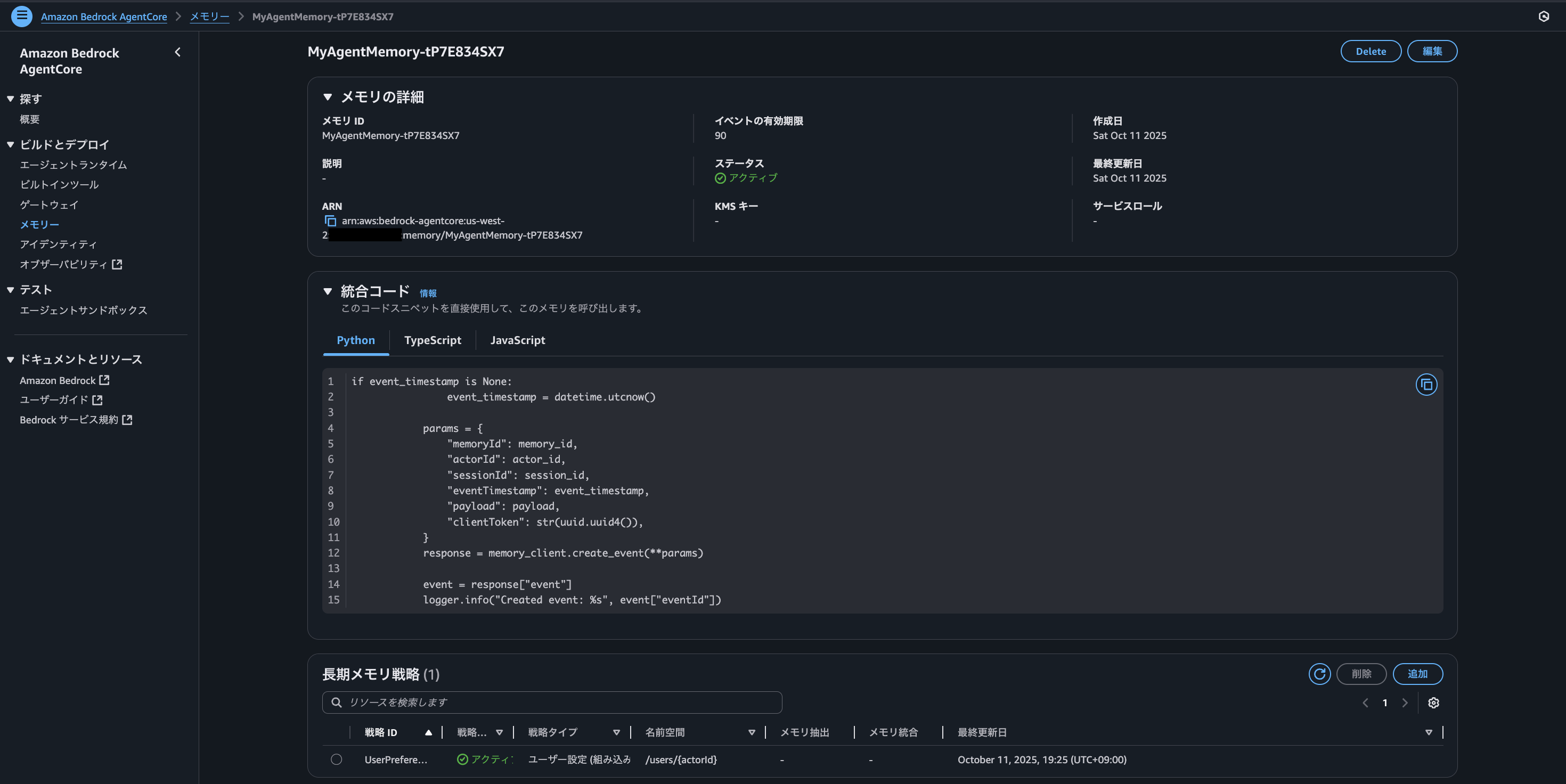Click the history icon at top right

(1544, 17)
